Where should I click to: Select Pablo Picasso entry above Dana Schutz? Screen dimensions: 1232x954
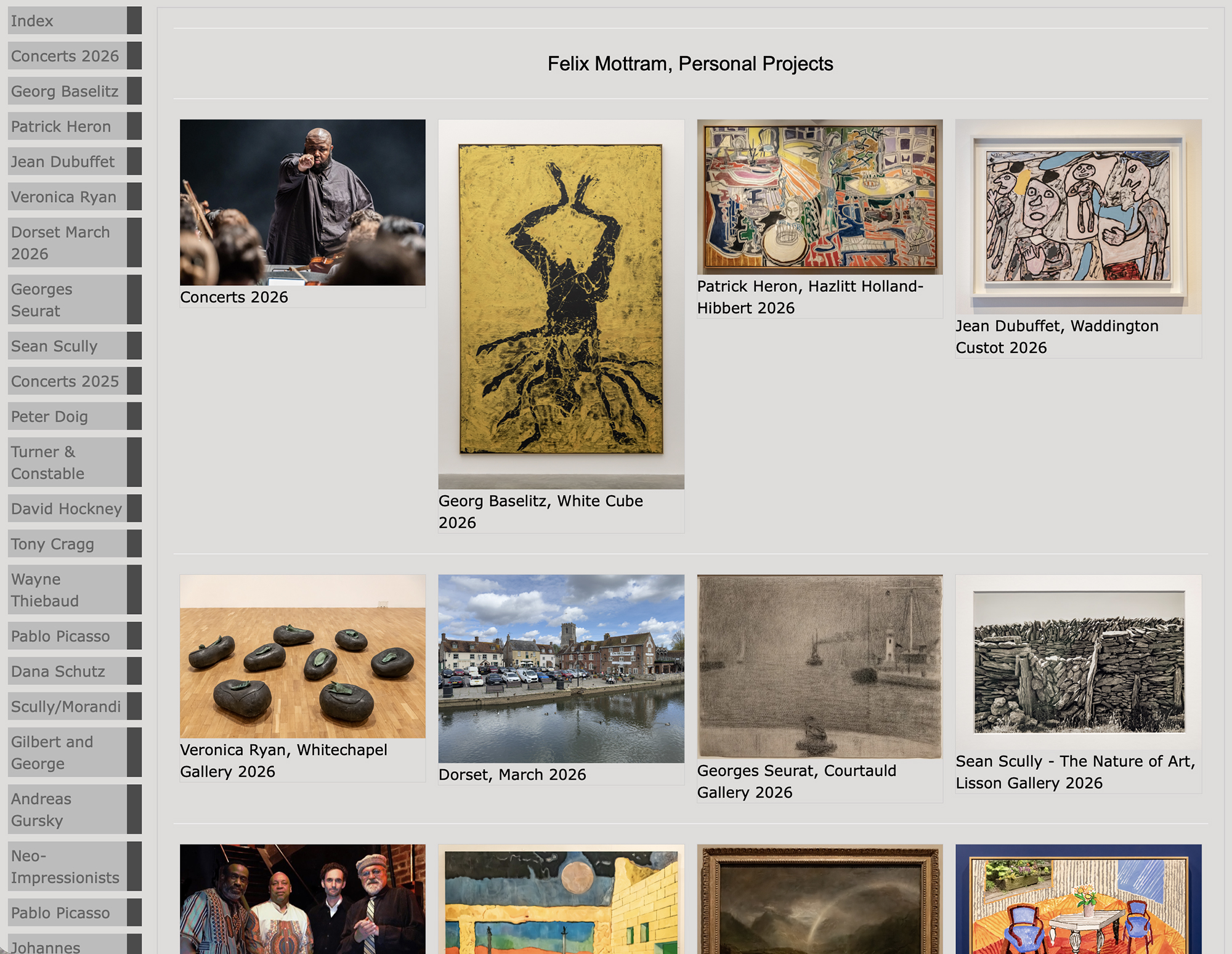click(75, 636)
